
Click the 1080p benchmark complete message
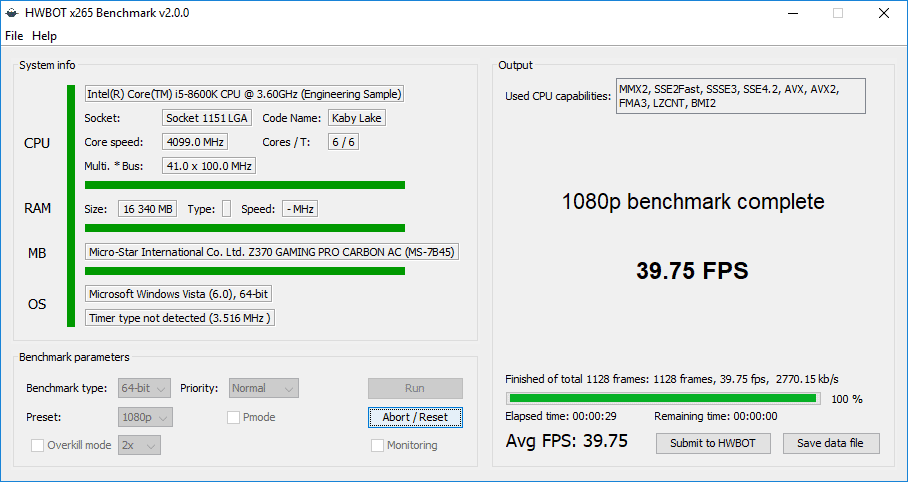tap(693, 202)
